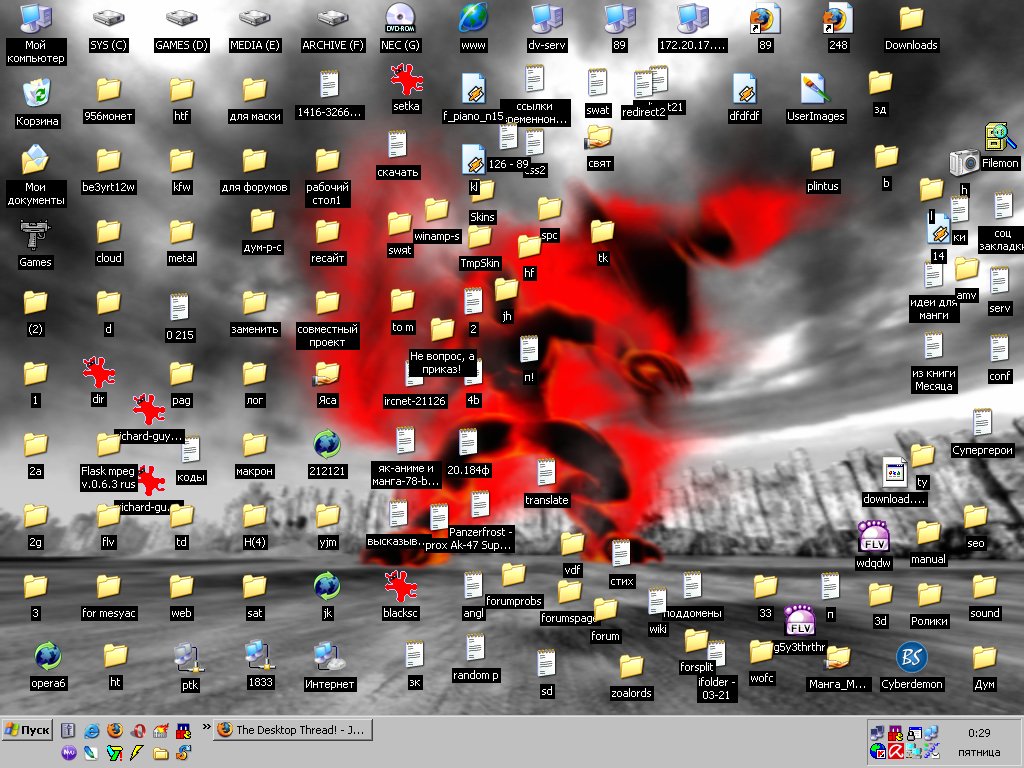Open the blacksc red splat icon
Screen dimensions: 1024x768
click(x=400, y=596)
